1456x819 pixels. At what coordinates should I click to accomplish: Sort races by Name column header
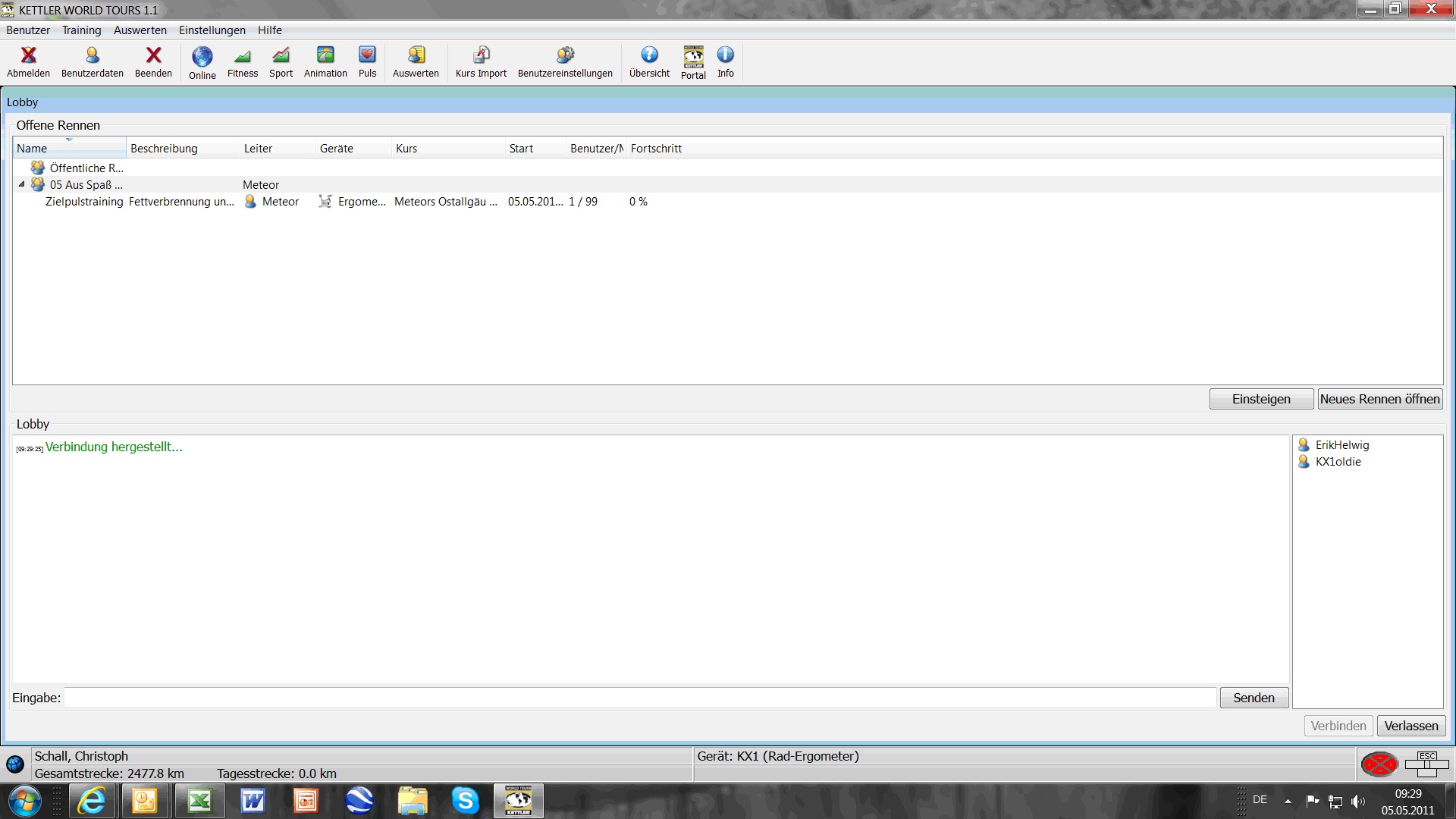69,149
